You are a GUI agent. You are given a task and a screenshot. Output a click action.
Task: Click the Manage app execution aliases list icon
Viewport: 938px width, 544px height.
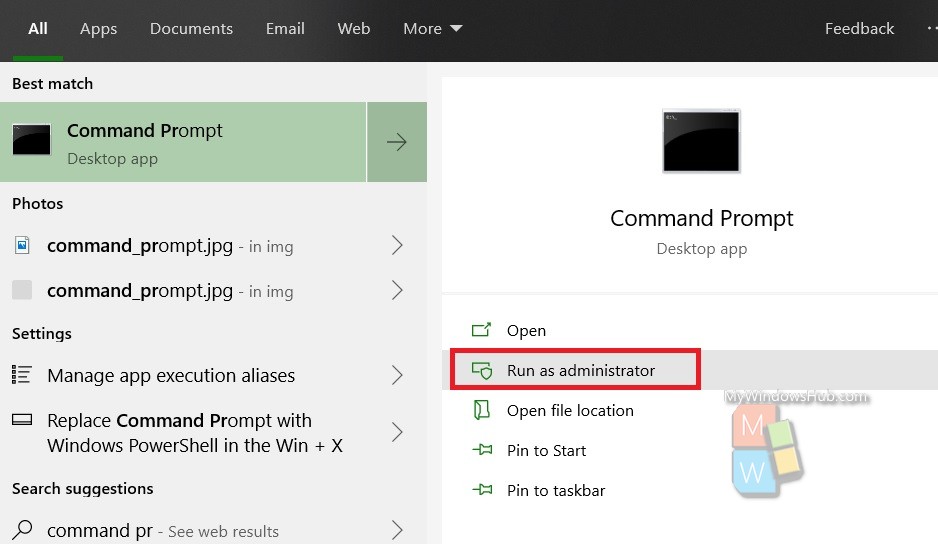[x=22, y=375]
